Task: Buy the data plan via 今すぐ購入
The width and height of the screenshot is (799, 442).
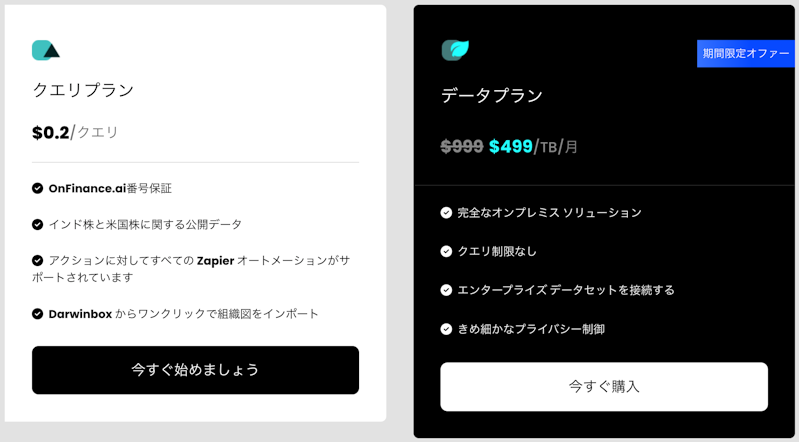Action: (x=604, y=386)
